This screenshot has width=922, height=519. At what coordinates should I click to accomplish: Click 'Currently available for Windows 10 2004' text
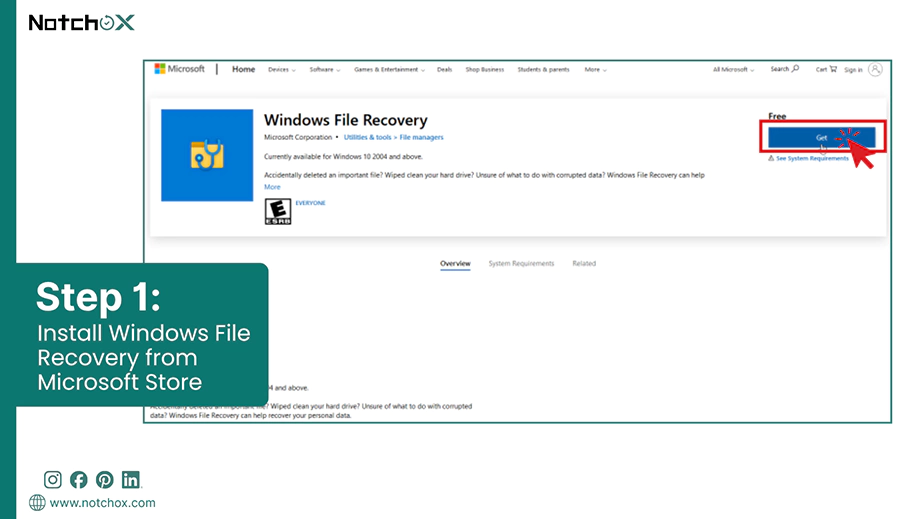pos(343,157)
